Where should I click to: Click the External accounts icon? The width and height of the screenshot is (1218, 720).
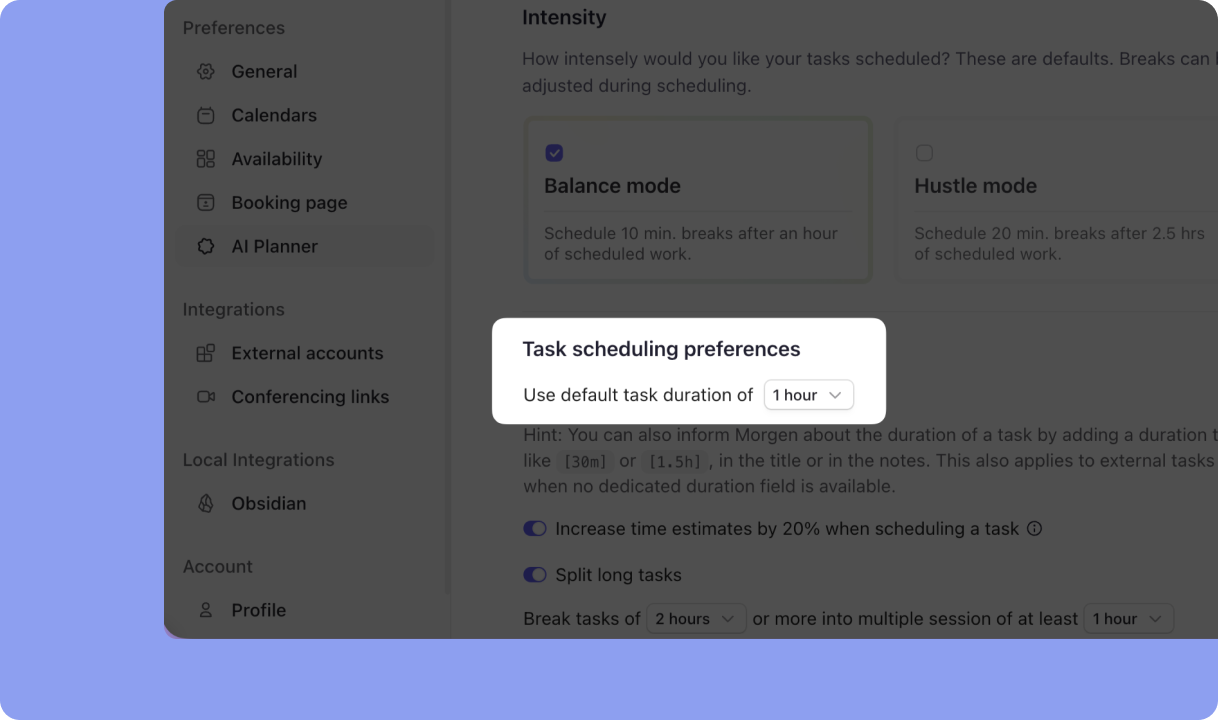coord(205,353)
